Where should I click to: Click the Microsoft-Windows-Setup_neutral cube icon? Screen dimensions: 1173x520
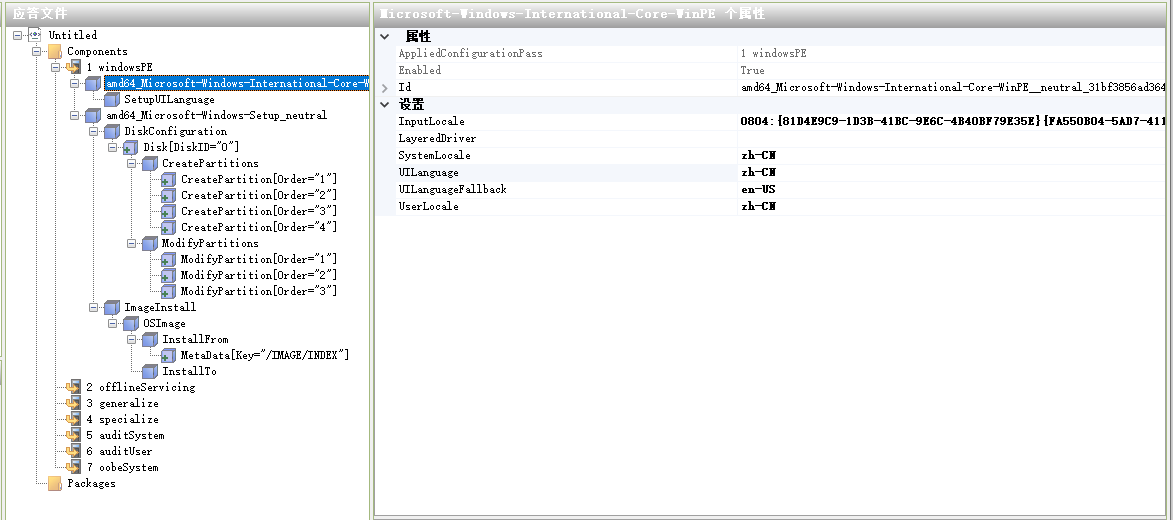(x=93, y=115)
